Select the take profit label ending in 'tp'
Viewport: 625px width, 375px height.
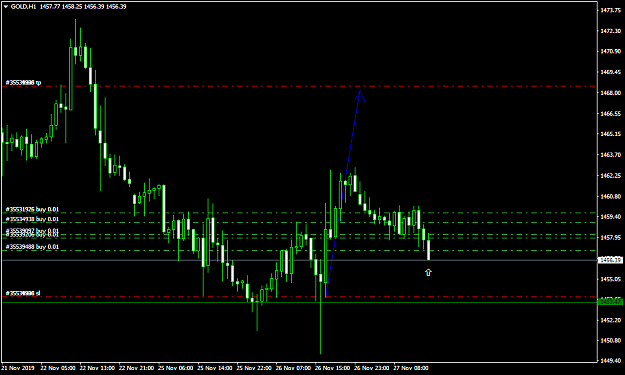[24, 83]
